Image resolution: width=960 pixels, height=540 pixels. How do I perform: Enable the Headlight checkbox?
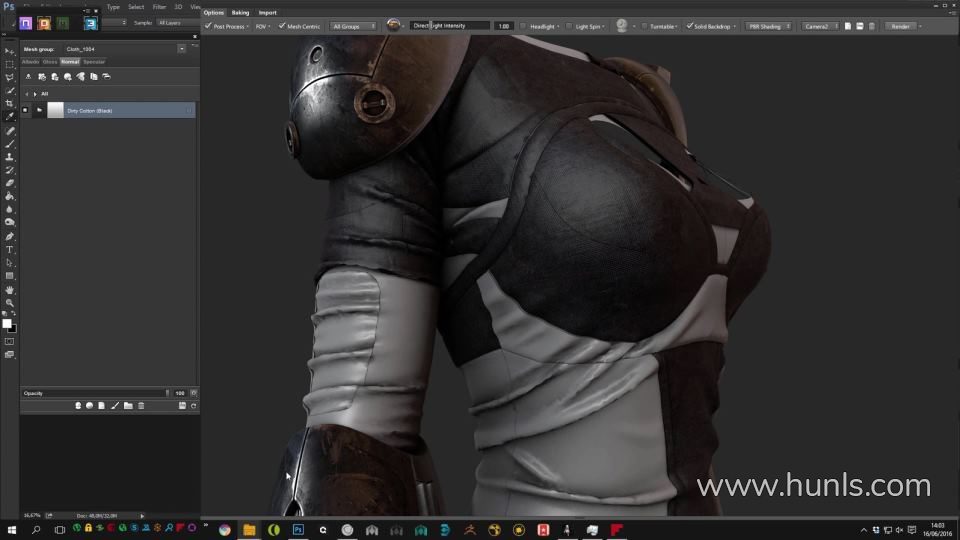[x=523, y=26]
